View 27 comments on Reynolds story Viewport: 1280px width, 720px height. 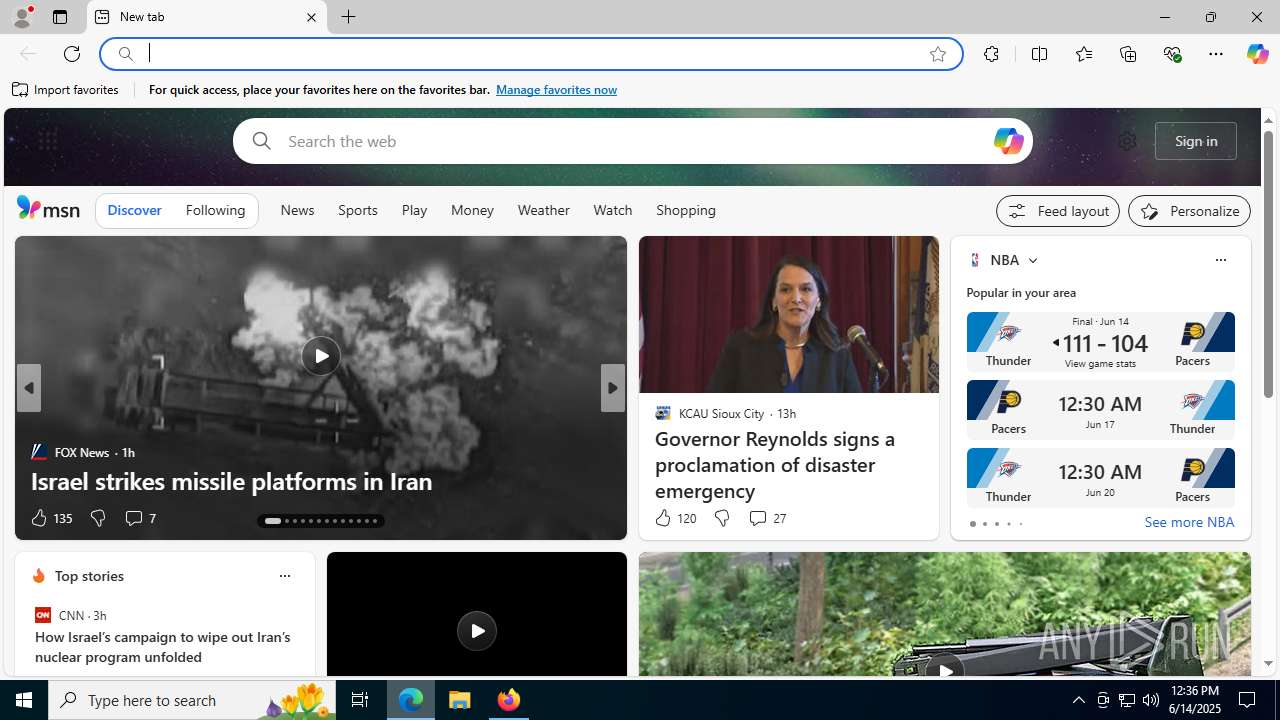pyautogui.click(x=766, y=518)
